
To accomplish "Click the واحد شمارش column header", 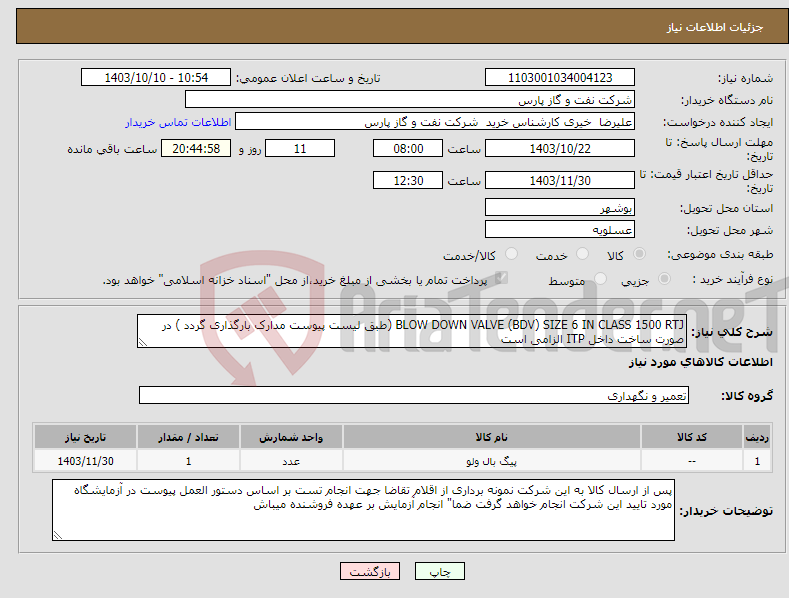I will tap(291, 437).
